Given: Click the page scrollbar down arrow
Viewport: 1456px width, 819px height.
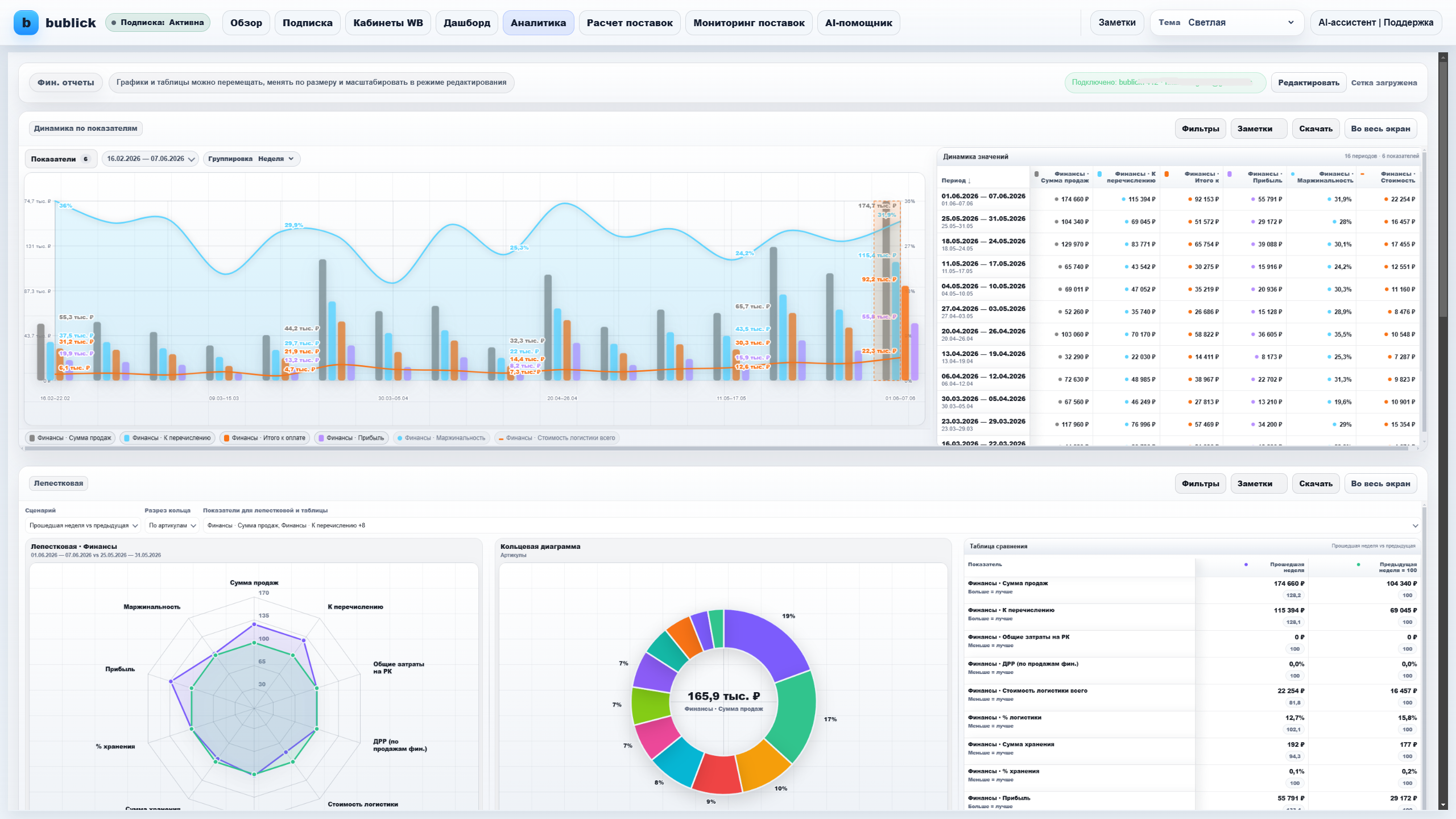Looking at the screenshot, I should tap(1443, 805).
